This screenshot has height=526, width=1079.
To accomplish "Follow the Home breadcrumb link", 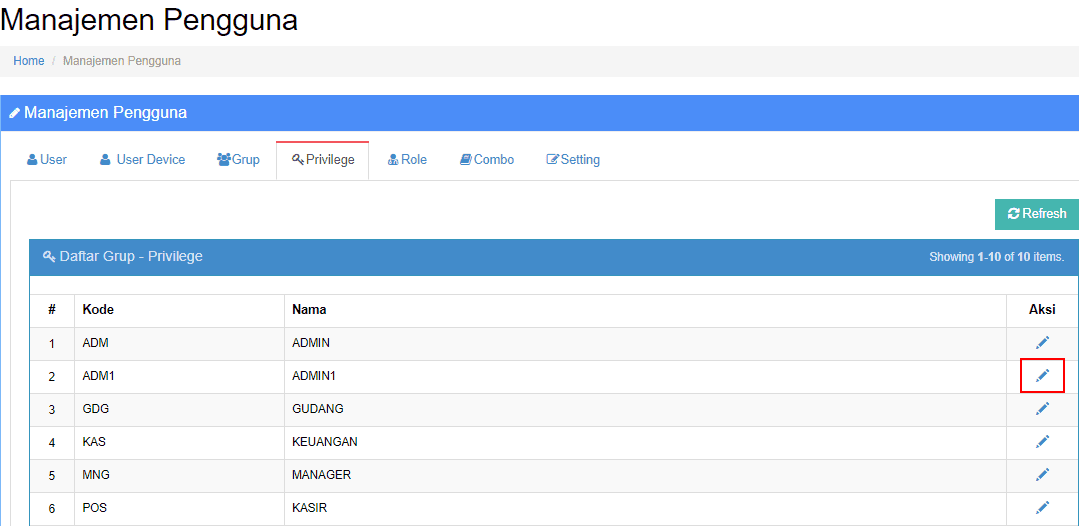I will [29, 61].
